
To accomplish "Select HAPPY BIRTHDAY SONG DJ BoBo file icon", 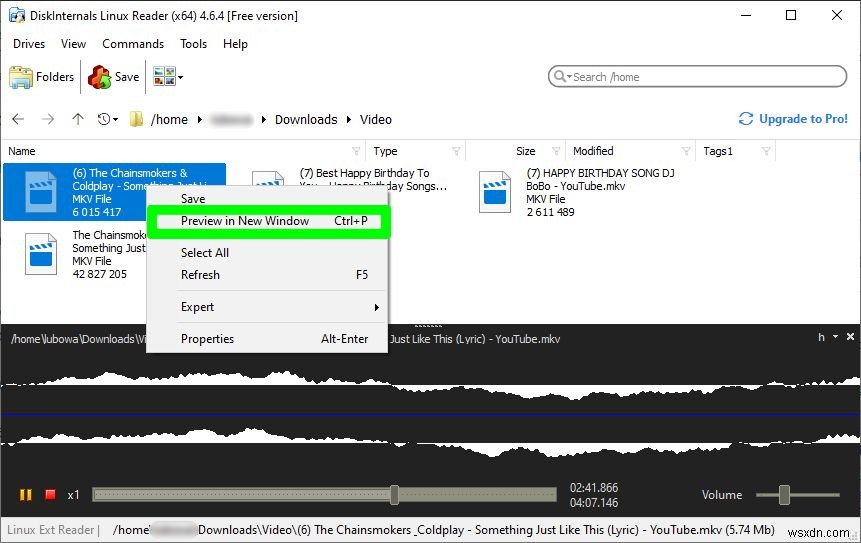I will (495, 192).
